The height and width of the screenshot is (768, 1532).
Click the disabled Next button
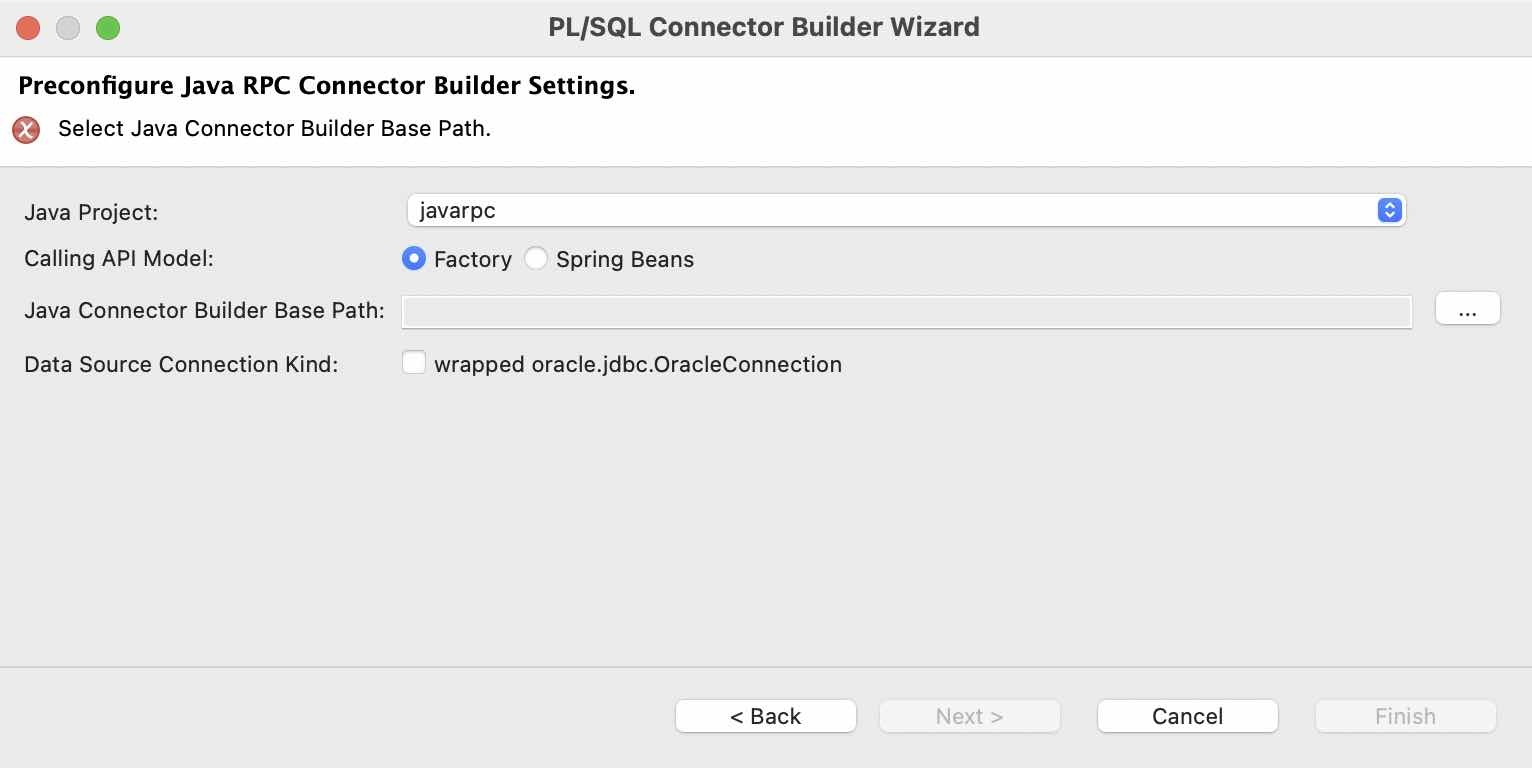(969, 716)
